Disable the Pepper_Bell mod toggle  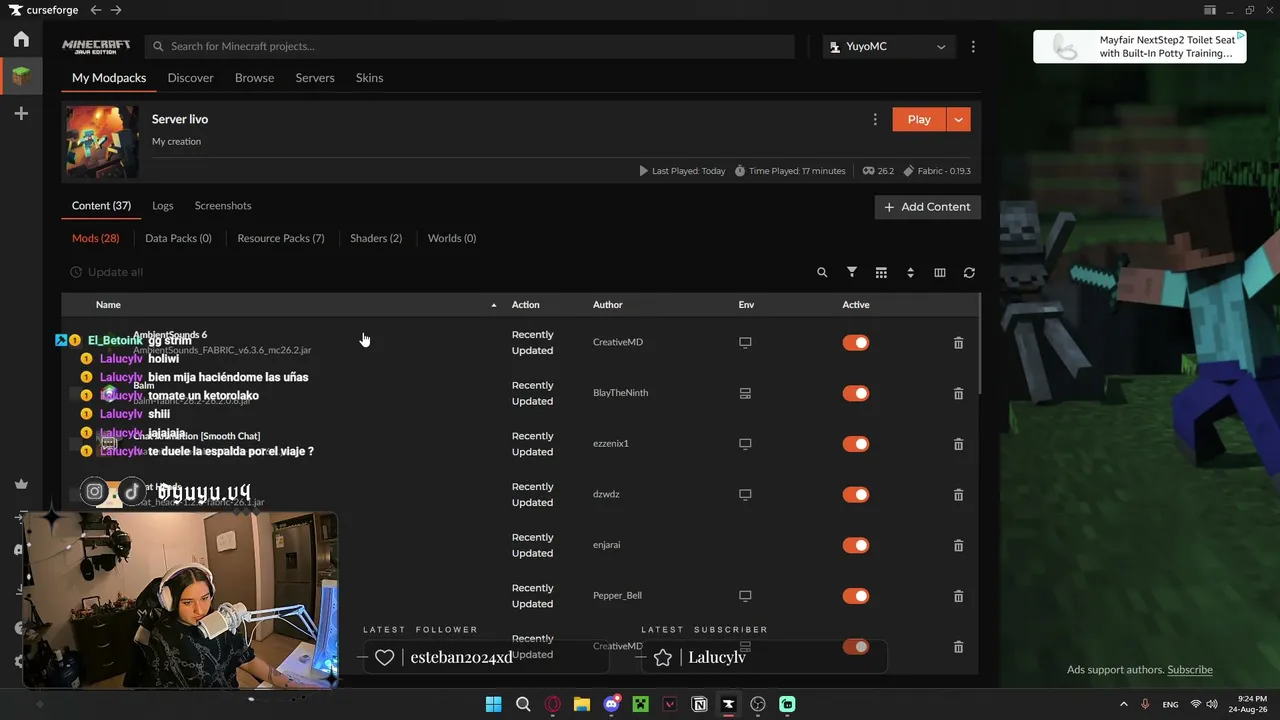[856, 596]
